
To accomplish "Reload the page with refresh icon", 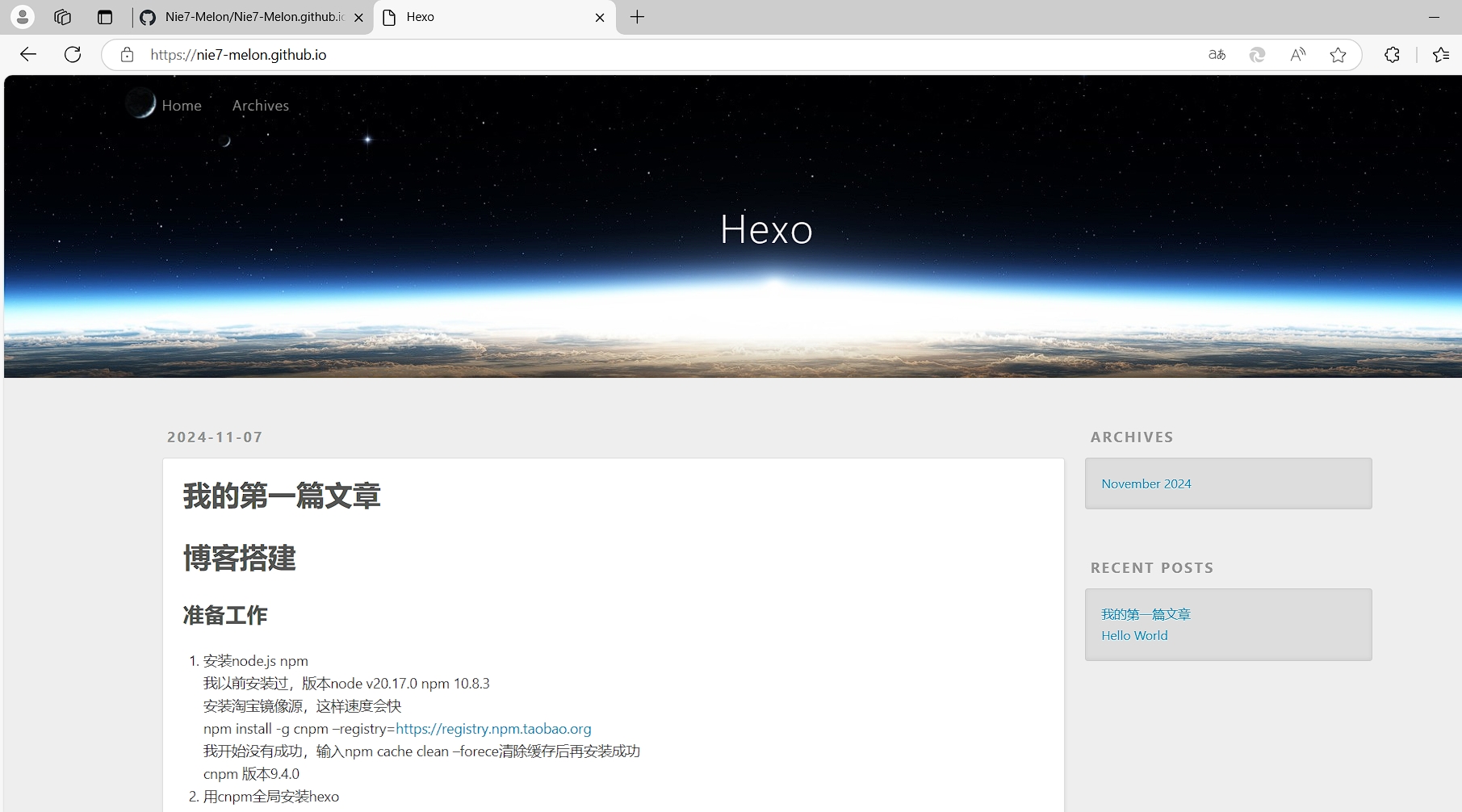I will pos(73,54).
